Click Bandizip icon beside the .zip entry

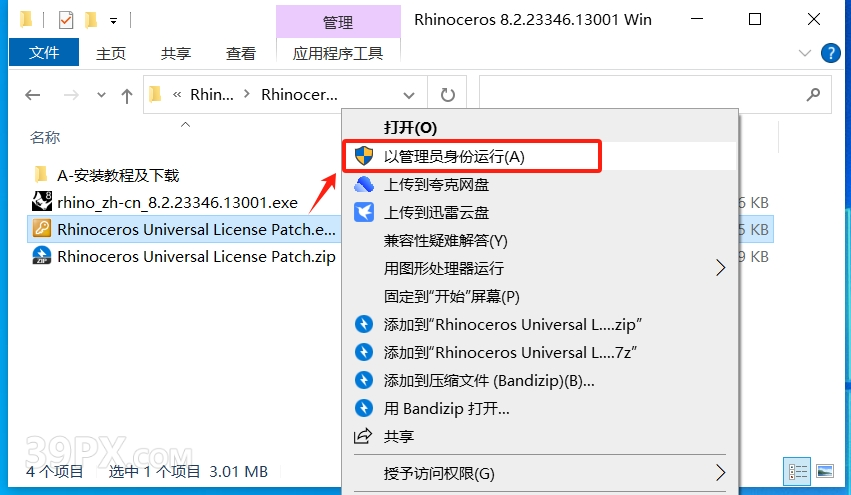pyautogui.click(x=364, y=325)
